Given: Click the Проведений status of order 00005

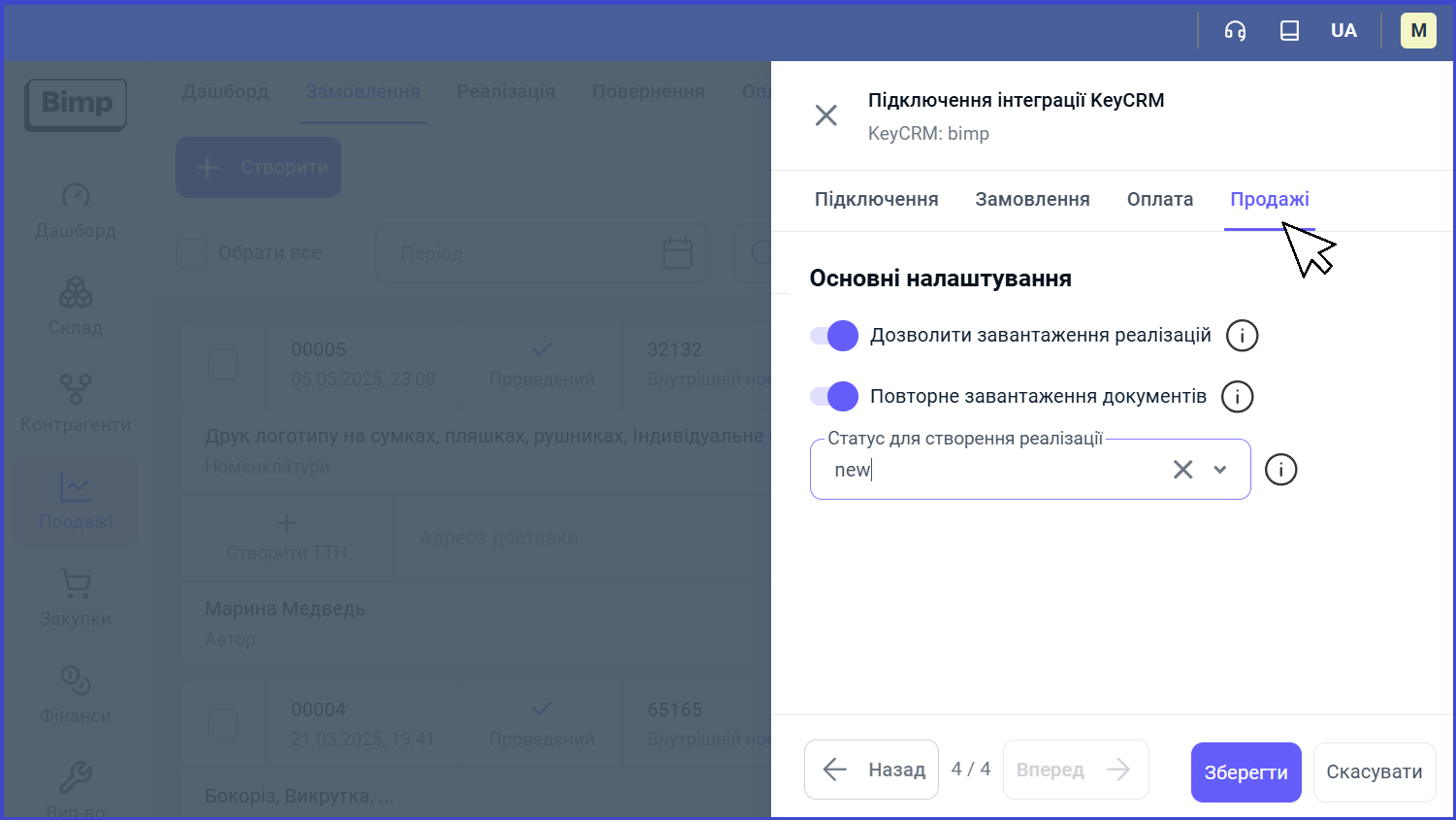Looking at the screenshot, I should point(541,365).
